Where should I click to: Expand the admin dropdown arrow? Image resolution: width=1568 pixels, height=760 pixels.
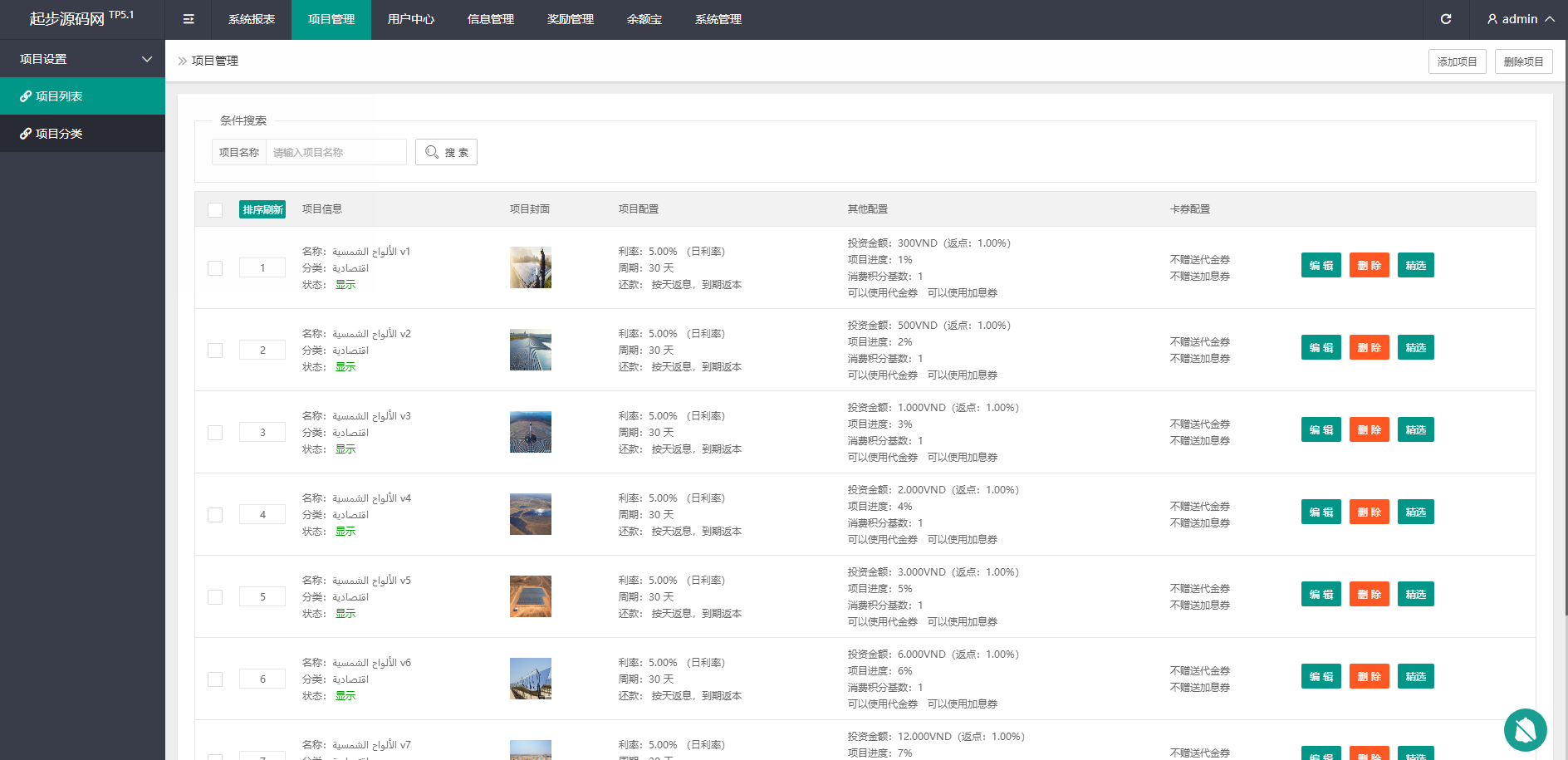tap(1550, 19)
